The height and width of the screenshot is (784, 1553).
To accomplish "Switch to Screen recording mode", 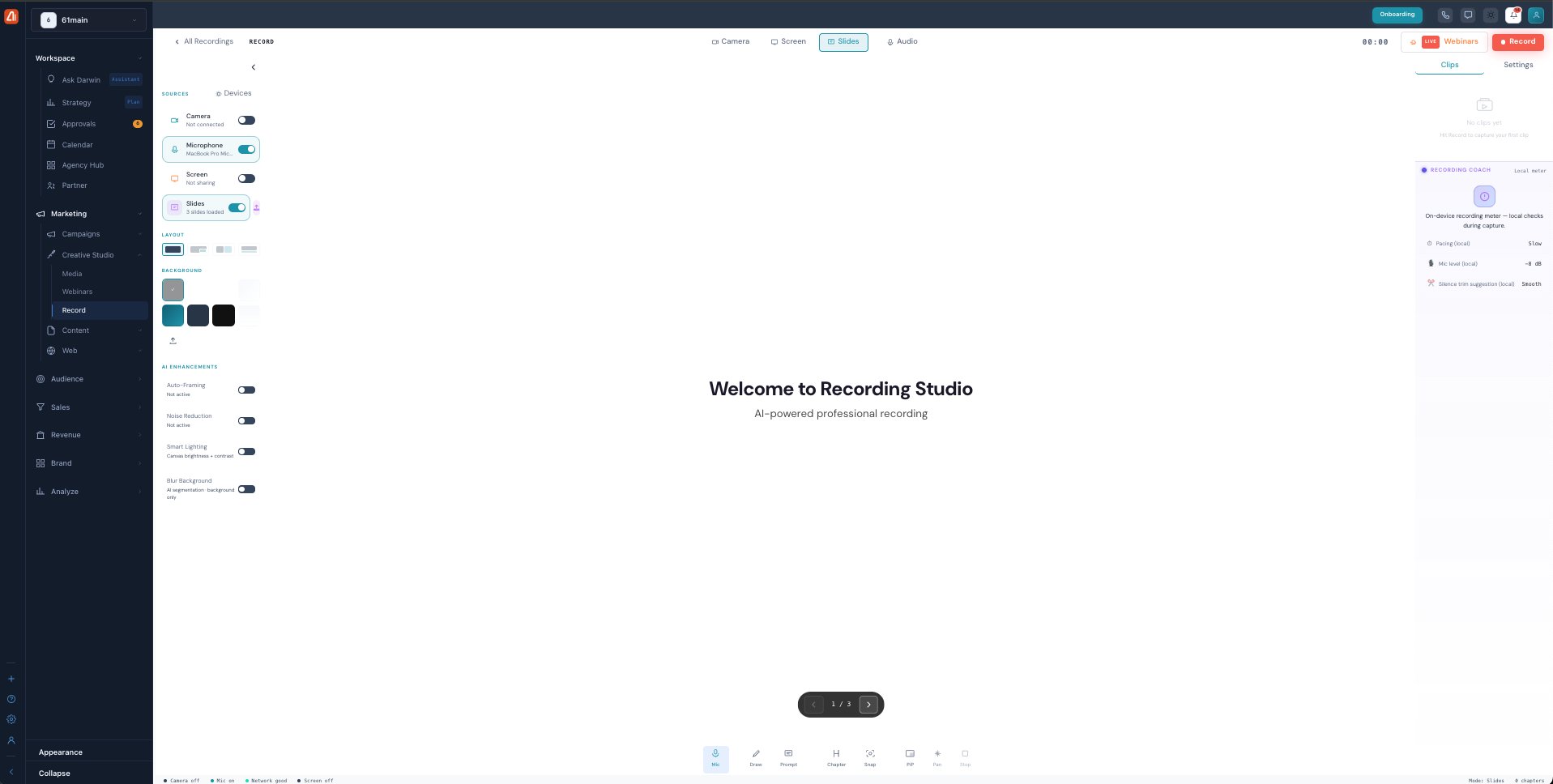I will pos(788,41).
